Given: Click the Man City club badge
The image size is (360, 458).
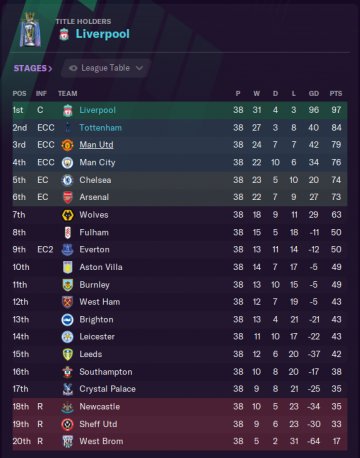Looking at the screenshot, I should pos(67,163).
